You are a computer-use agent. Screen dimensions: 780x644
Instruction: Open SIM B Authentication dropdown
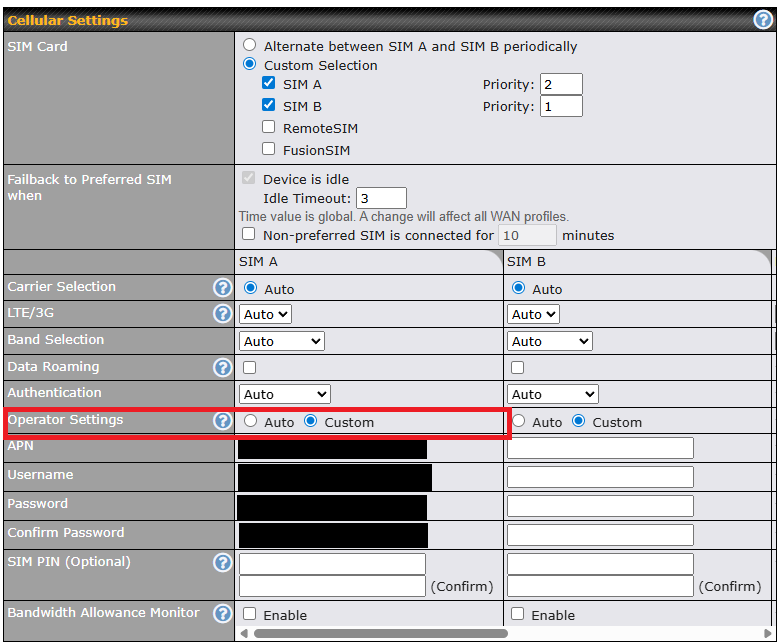tap(552, 394)
